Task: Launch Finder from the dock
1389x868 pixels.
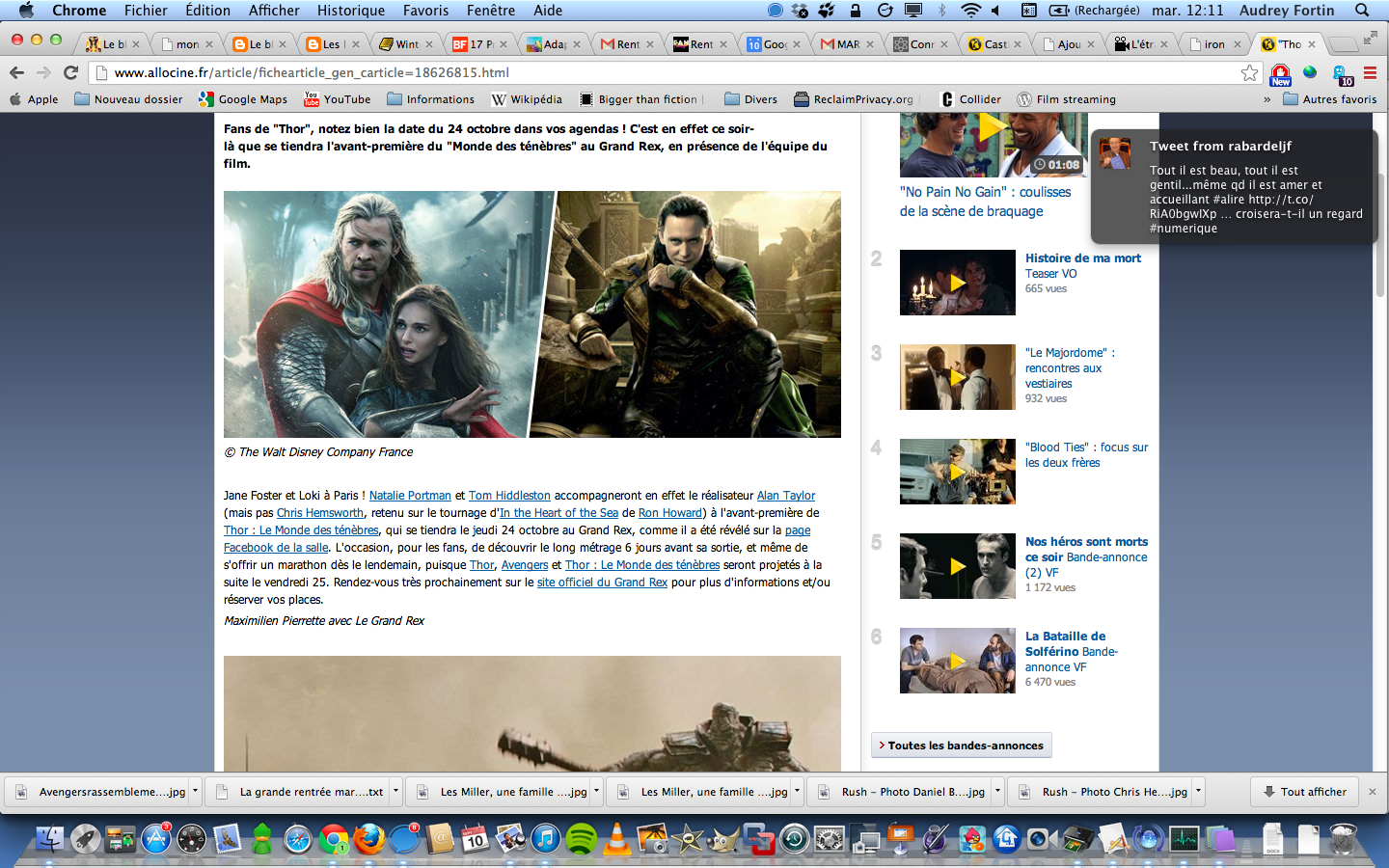Action: [x=49, y=839]
